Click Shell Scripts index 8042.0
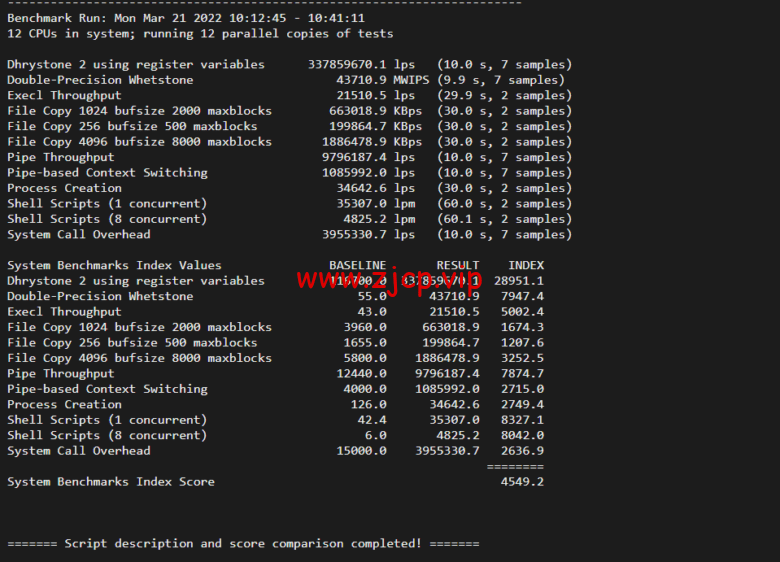The image size is (780, 562). [523, 435]
